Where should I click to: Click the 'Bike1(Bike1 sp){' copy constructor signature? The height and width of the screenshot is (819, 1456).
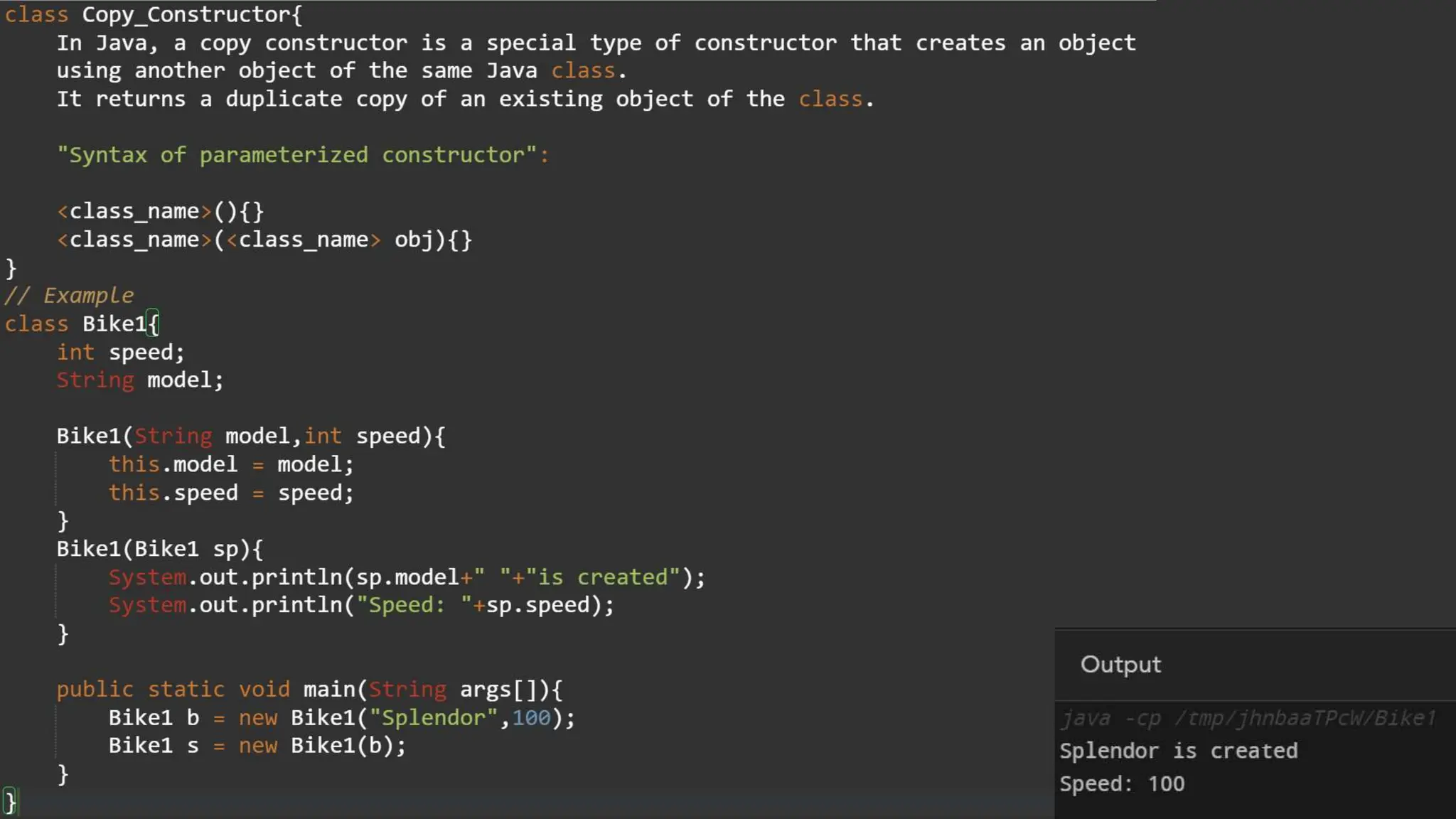159,549
